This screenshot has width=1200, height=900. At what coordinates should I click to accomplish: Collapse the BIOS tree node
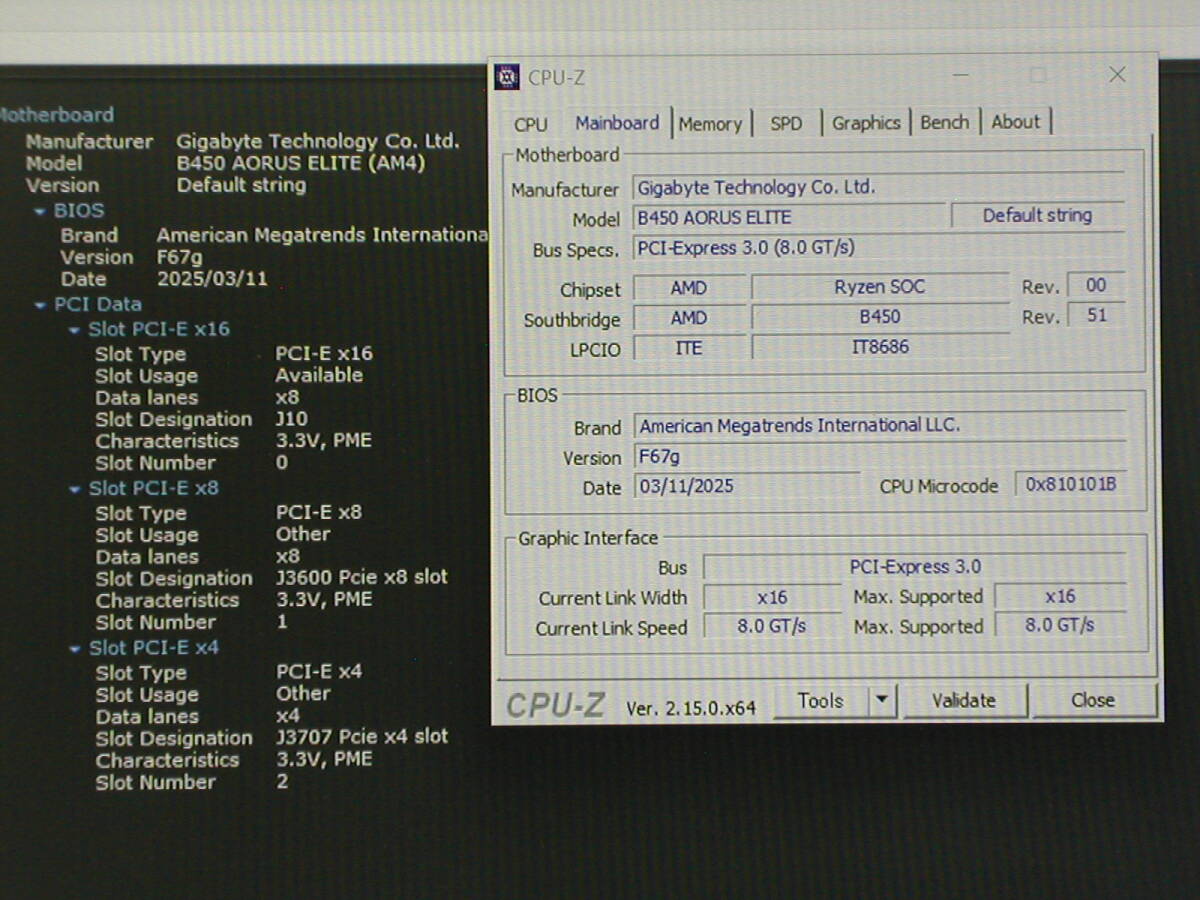40,211
